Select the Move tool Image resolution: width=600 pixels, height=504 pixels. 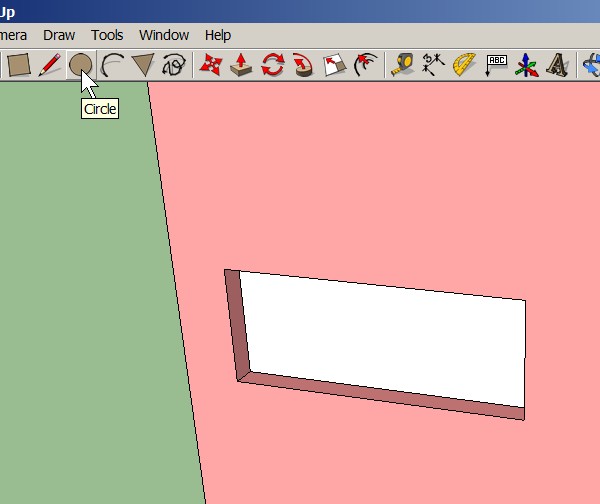click(211, 65)
